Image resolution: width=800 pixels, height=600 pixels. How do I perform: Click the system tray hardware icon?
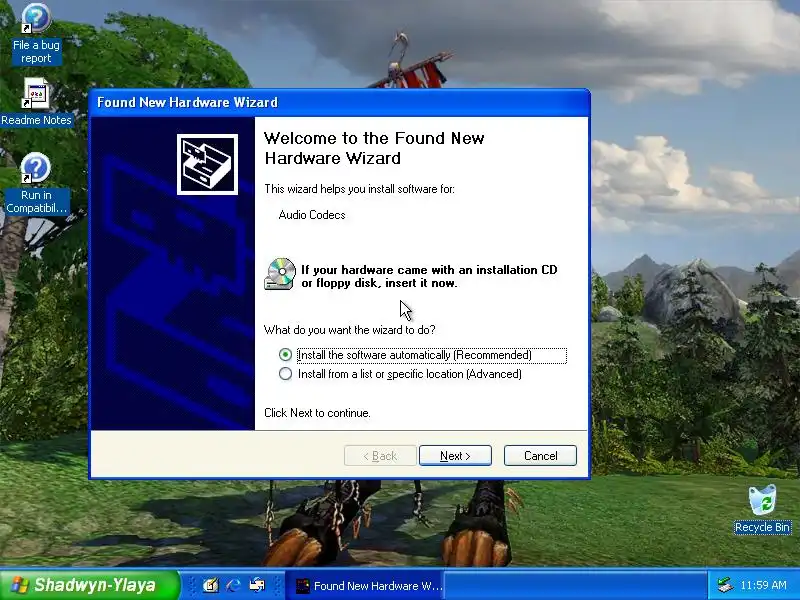pyautogui.click(x=724, y=585)
